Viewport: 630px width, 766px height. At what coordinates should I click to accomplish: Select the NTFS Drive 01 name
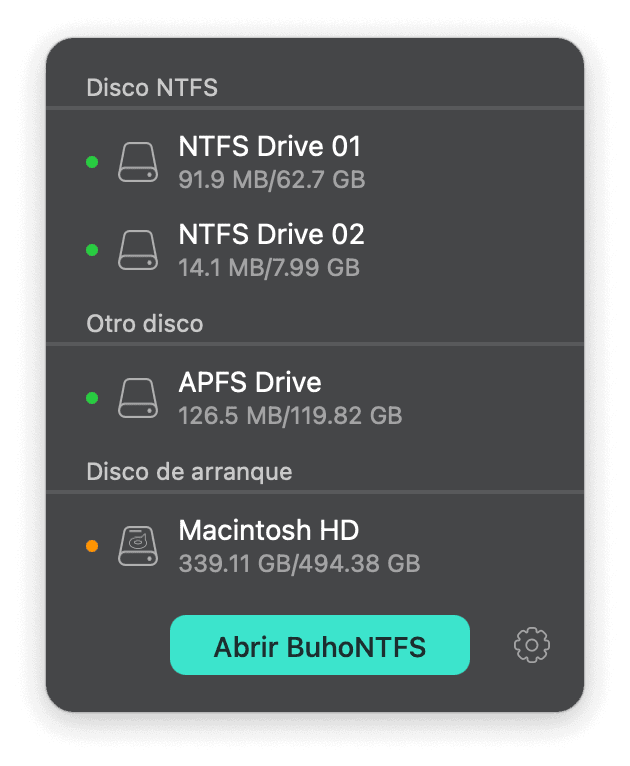click(x=269, y=148)
